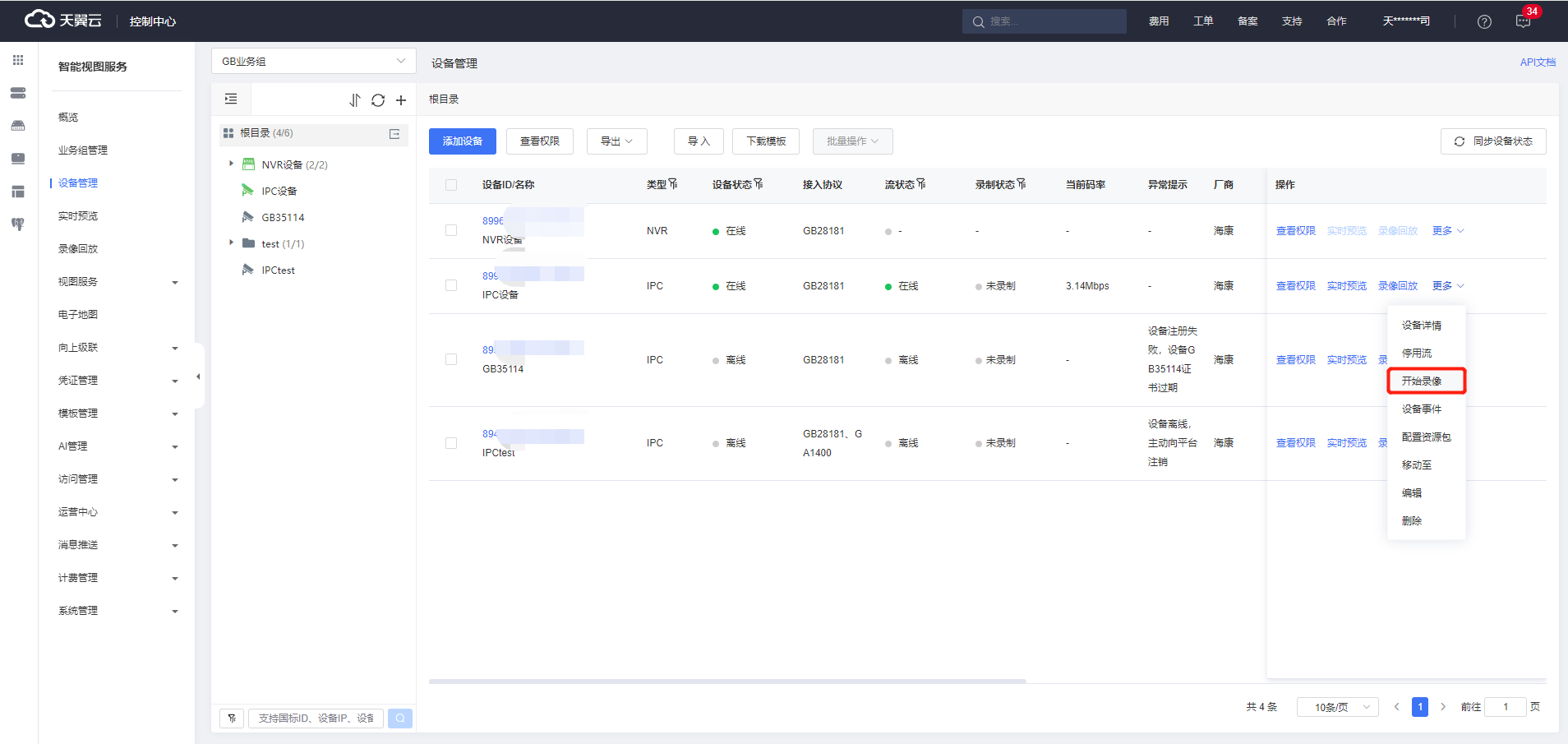Check the GB35114 row checkbox

tap(451, 359)
